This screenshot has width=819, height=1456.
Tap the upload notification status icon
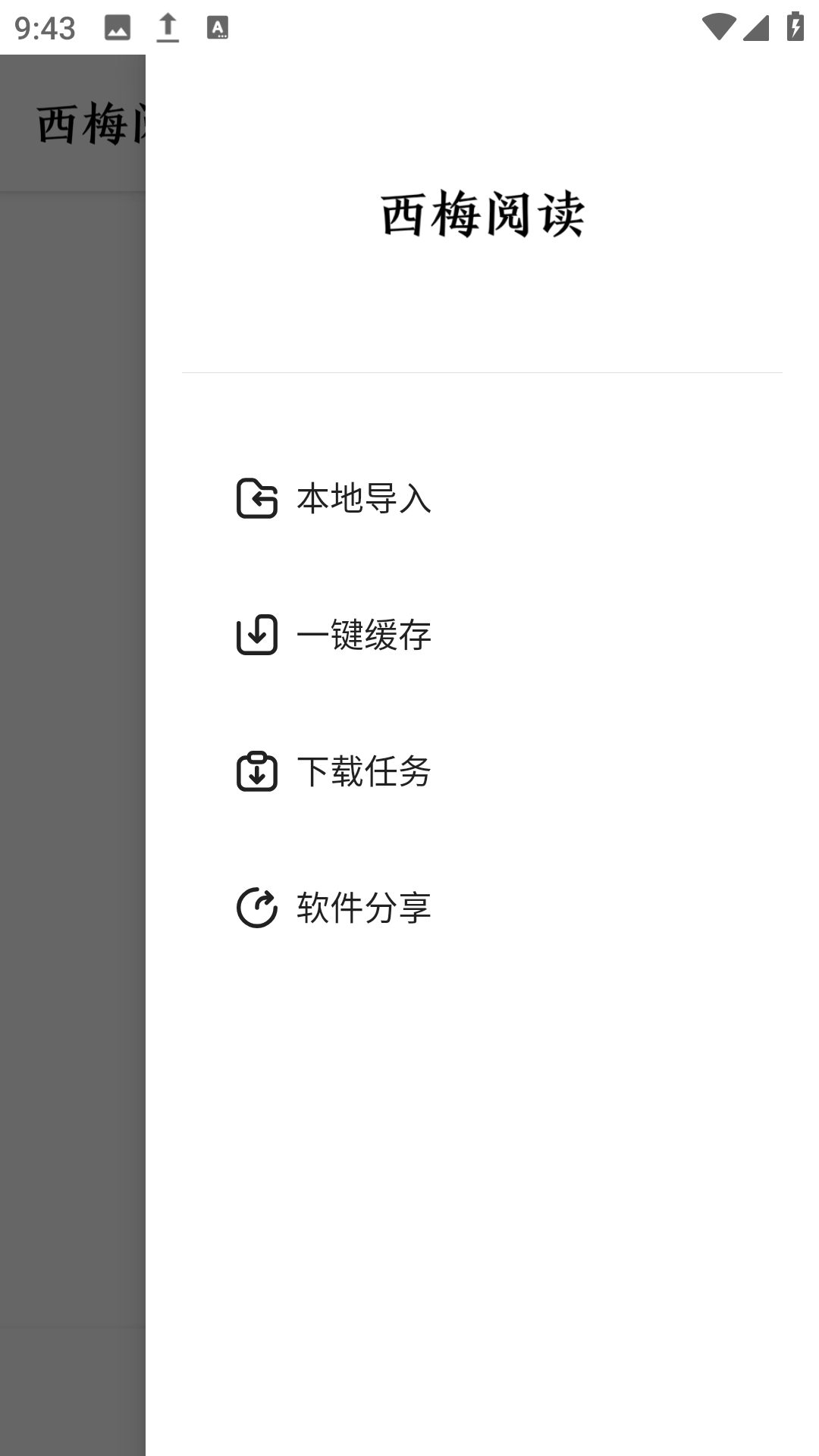(x=168, y=28)
